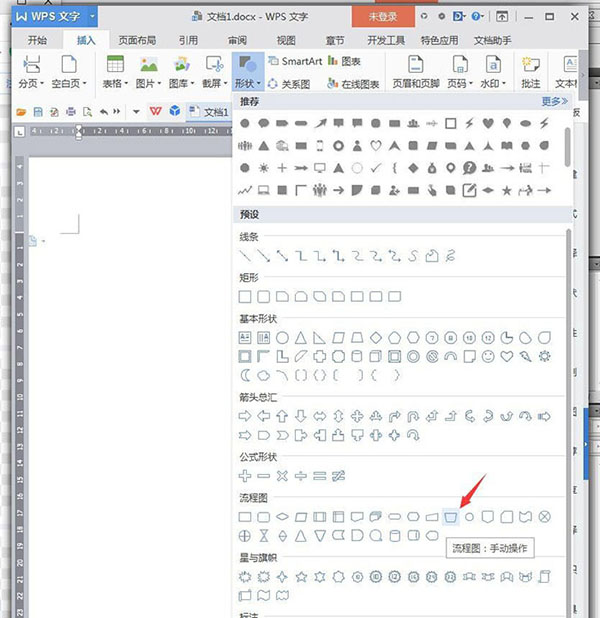Select the plus sign formula shape
The image size is (600, 618).
[245, 476]
